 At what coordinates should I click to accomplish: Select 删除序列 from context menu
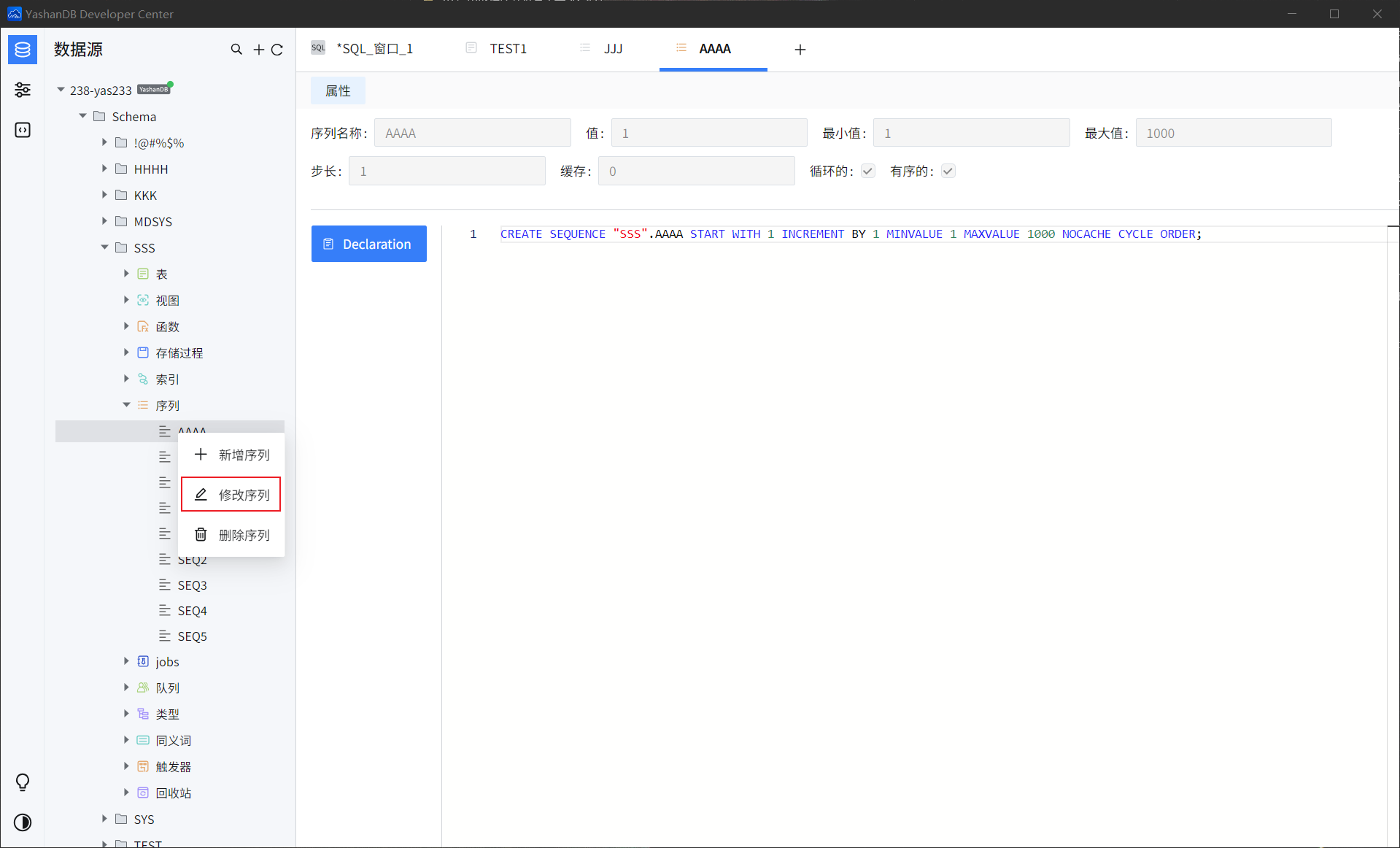point(231,535)
